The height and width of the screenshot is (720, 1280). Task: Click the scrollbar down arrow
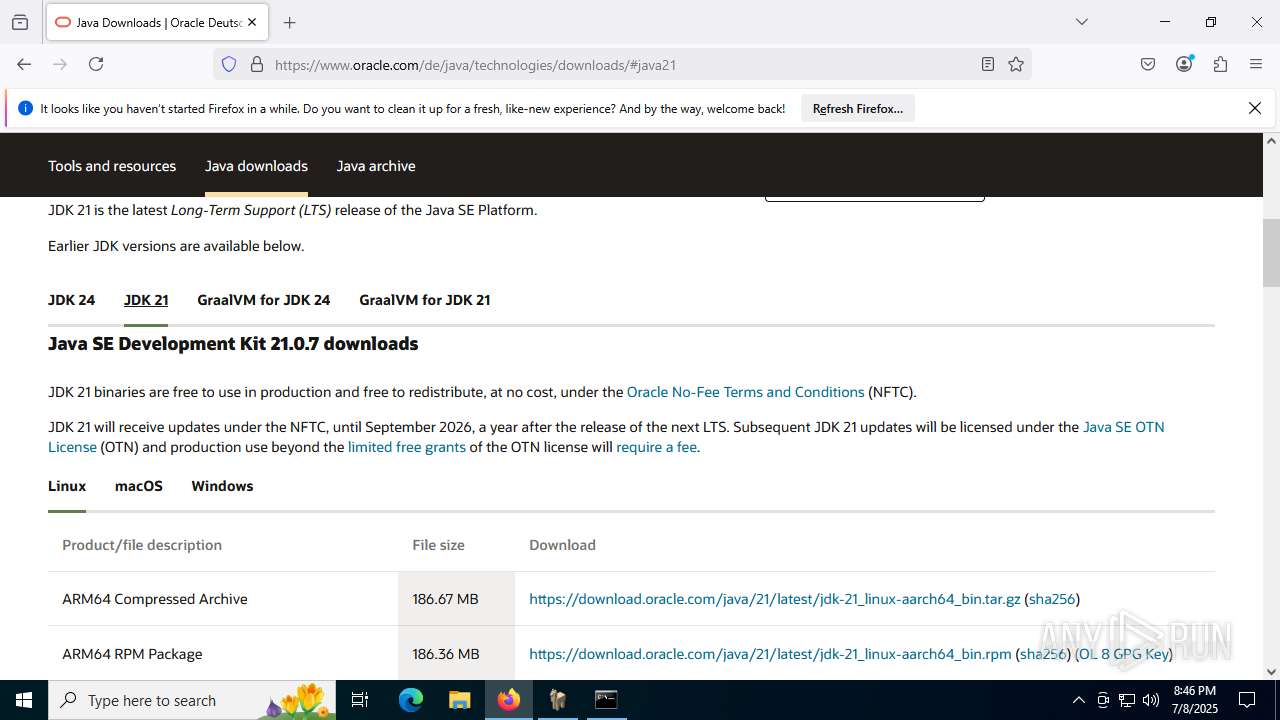(x=1271, y=672)
